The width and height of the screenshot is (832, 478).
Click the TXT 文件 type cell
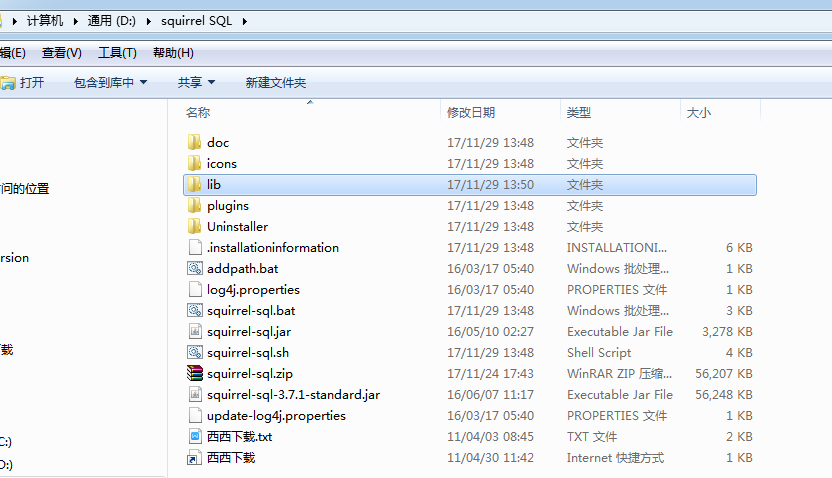(592, 437)
